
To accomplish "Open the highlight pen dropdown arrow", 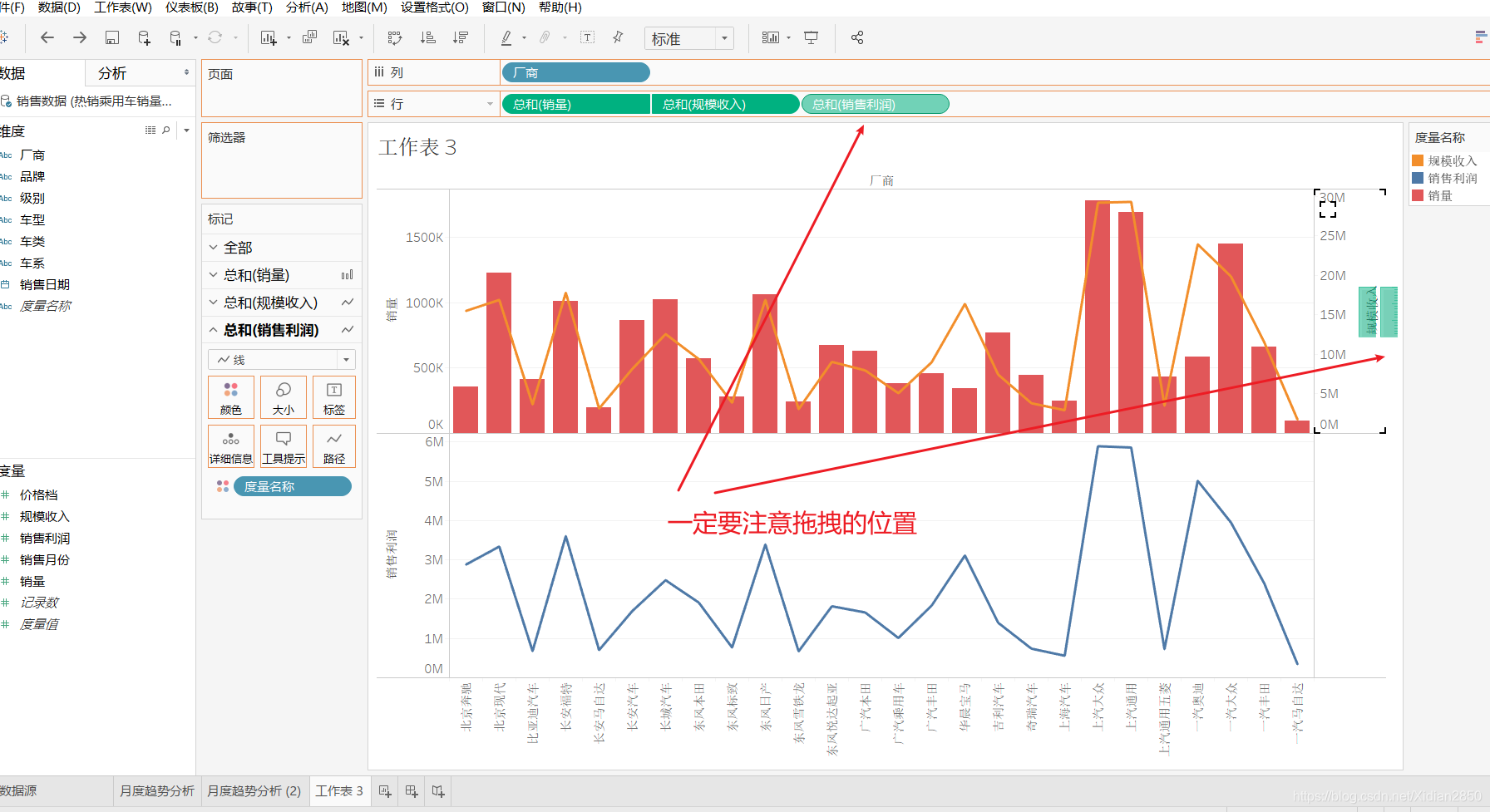I will [524, 37].
